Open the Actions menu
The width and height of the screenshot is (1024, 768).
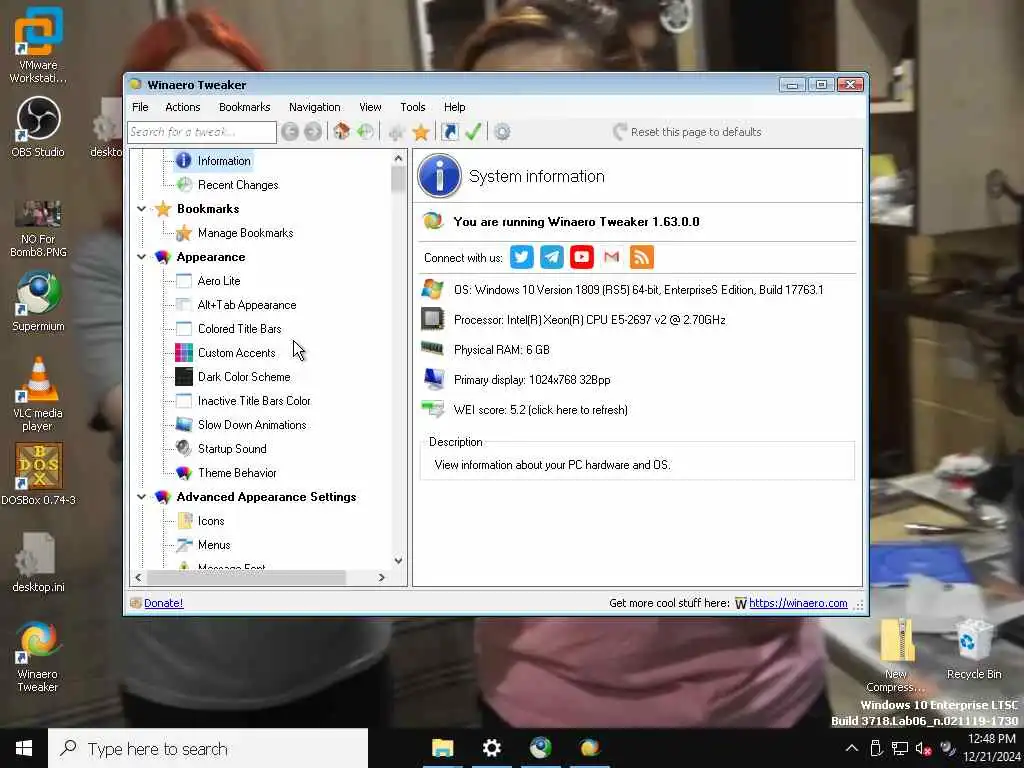(182, 107)
